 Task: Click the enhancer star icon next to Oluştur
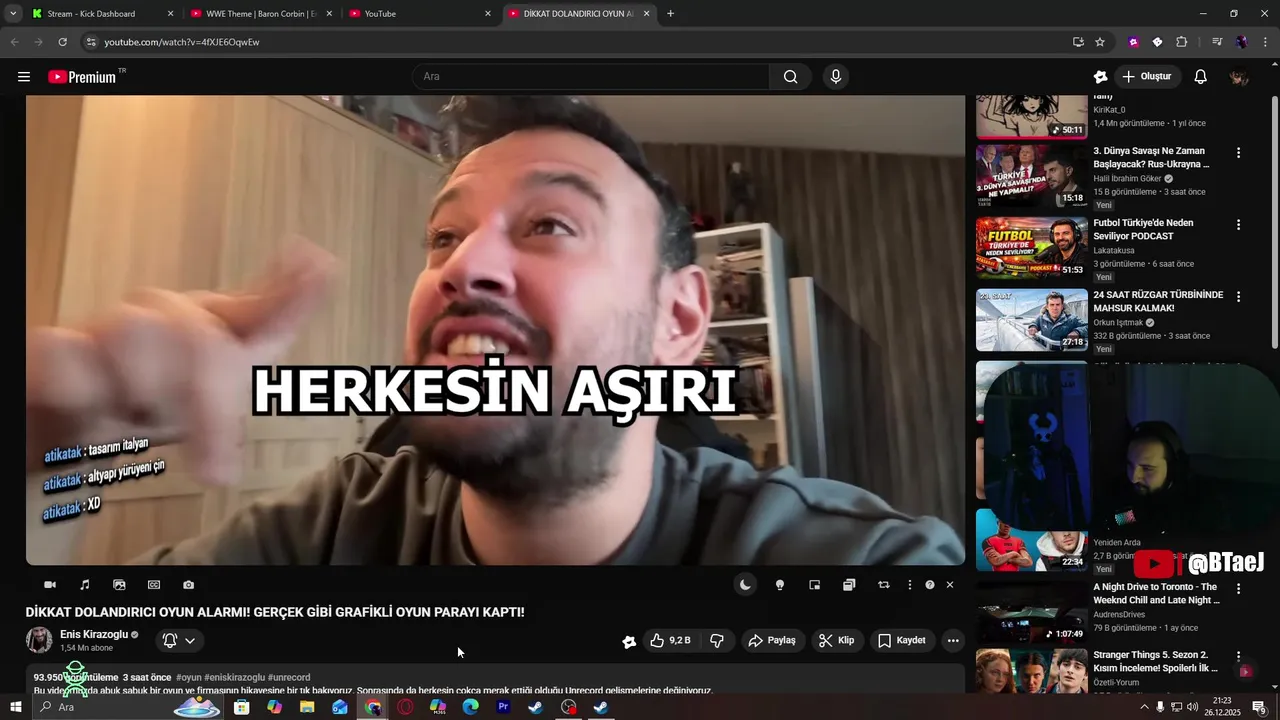[1101, 77]
